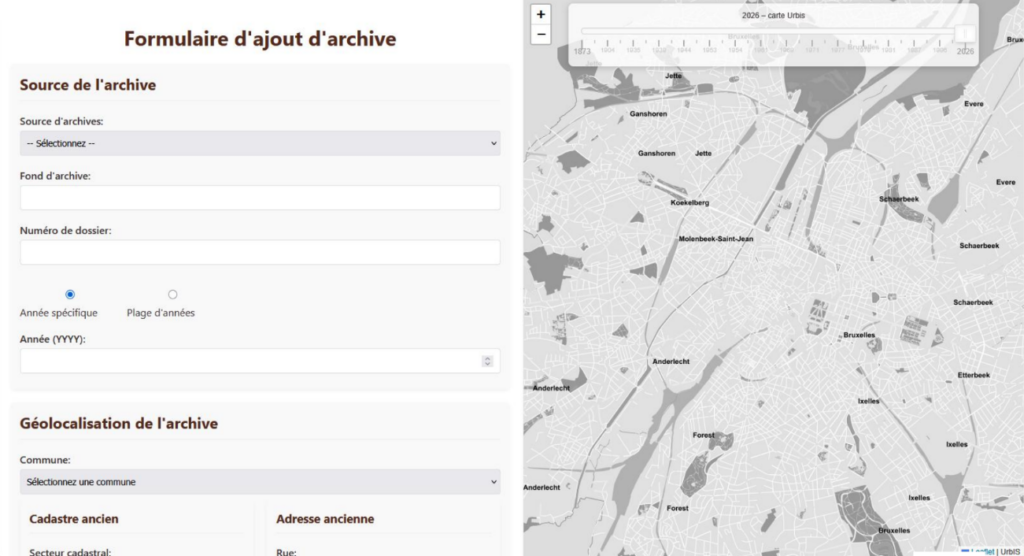
Task: Click the UrbIS attribution text
Action: [1009, 551]
